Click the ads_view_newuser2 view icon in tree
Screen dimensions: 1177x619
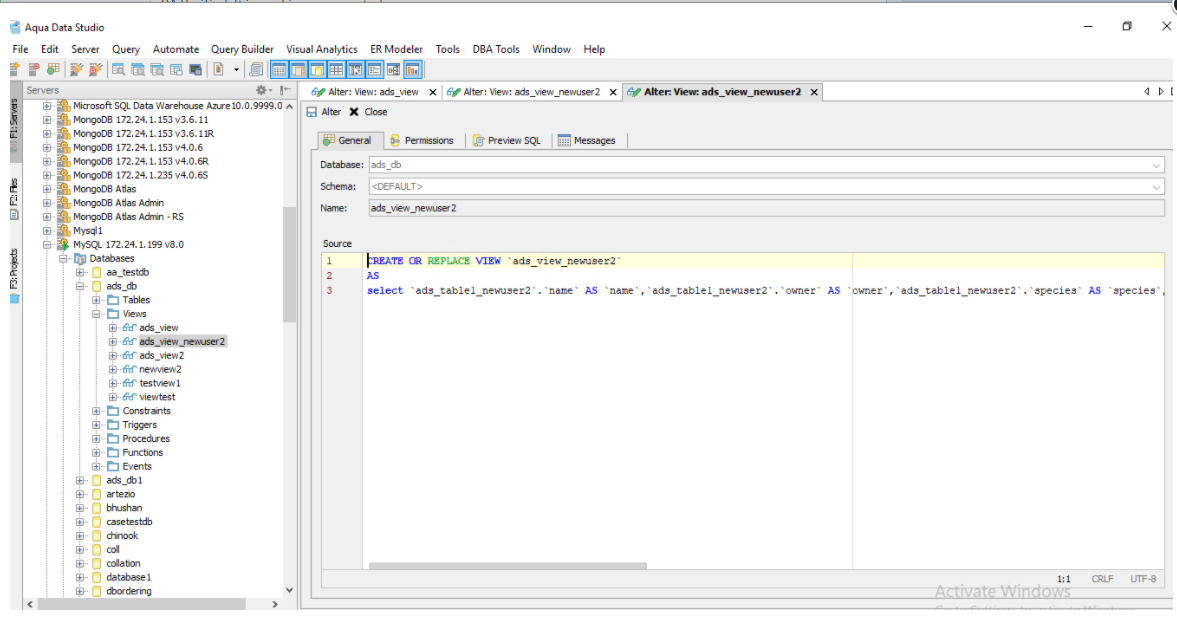[x=129, y=341]
